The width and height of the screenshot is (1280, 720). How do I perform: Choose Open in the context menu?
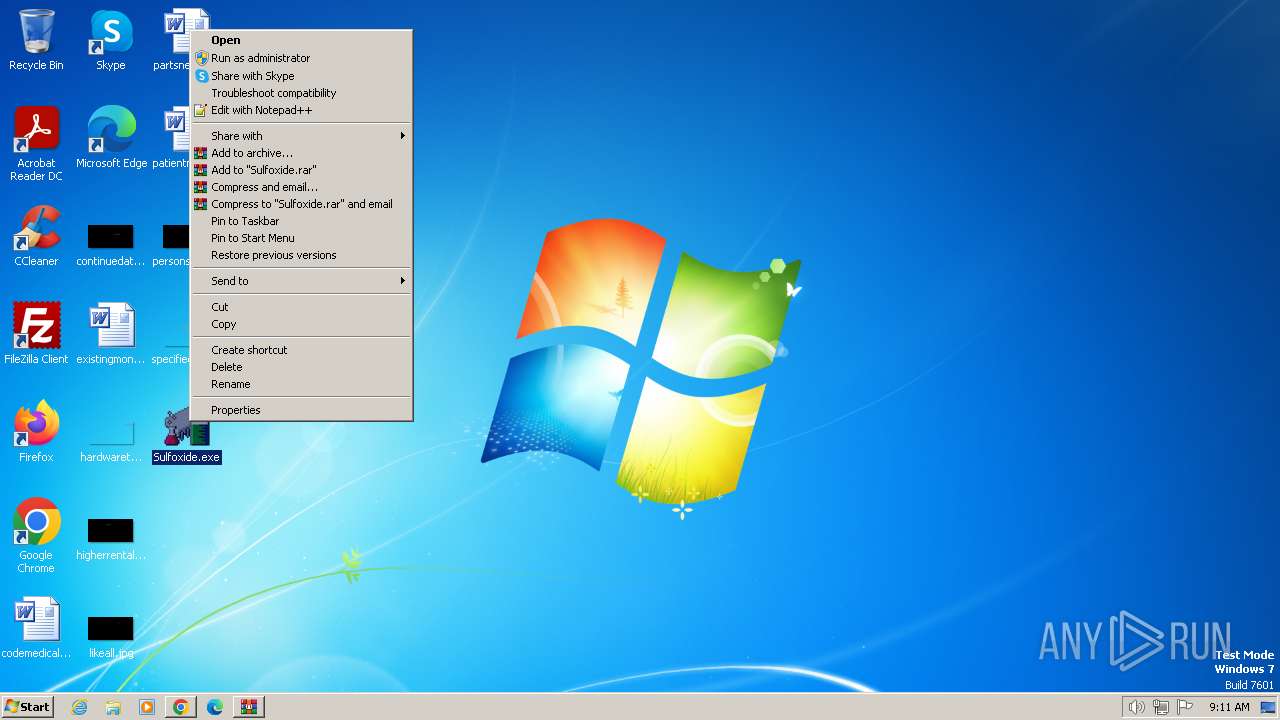click(x=301, y=40)
